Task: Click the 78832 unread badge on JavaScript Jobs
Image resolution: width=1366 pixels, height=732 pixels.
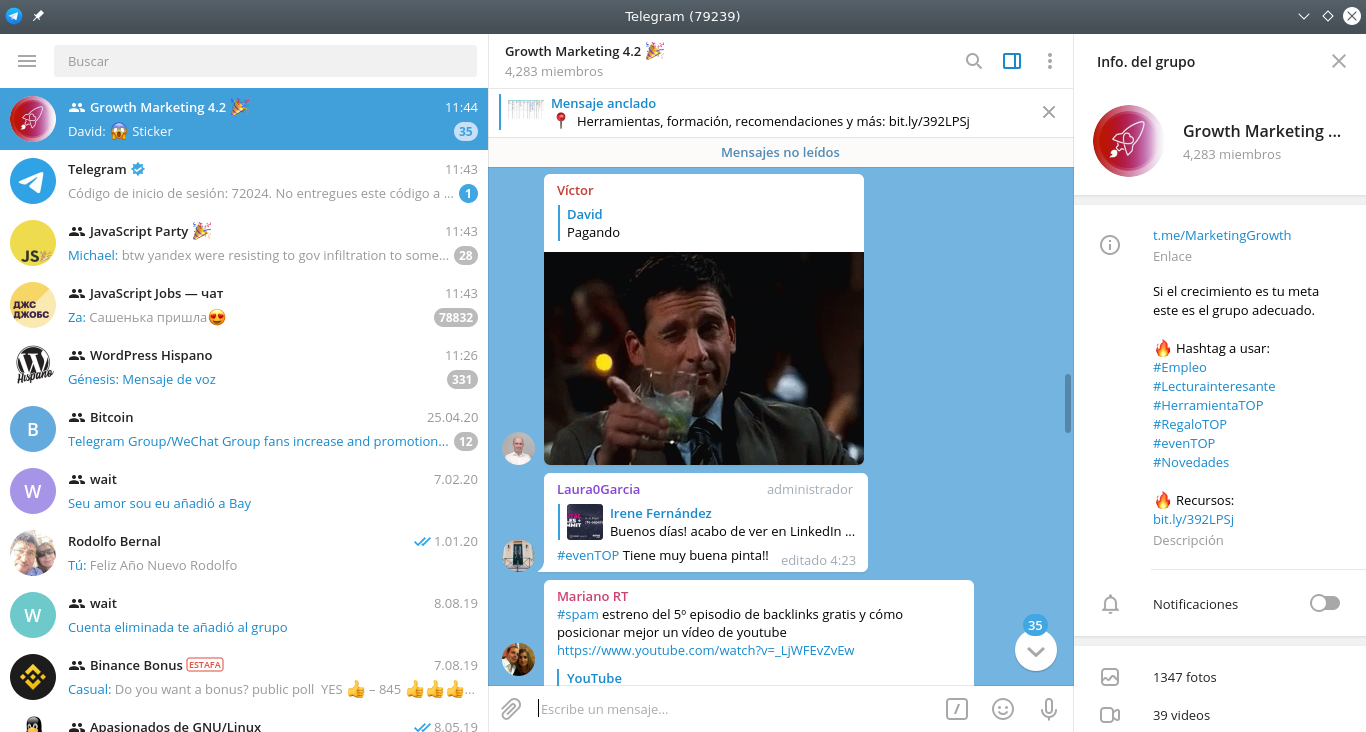Action: click(455, 317)
